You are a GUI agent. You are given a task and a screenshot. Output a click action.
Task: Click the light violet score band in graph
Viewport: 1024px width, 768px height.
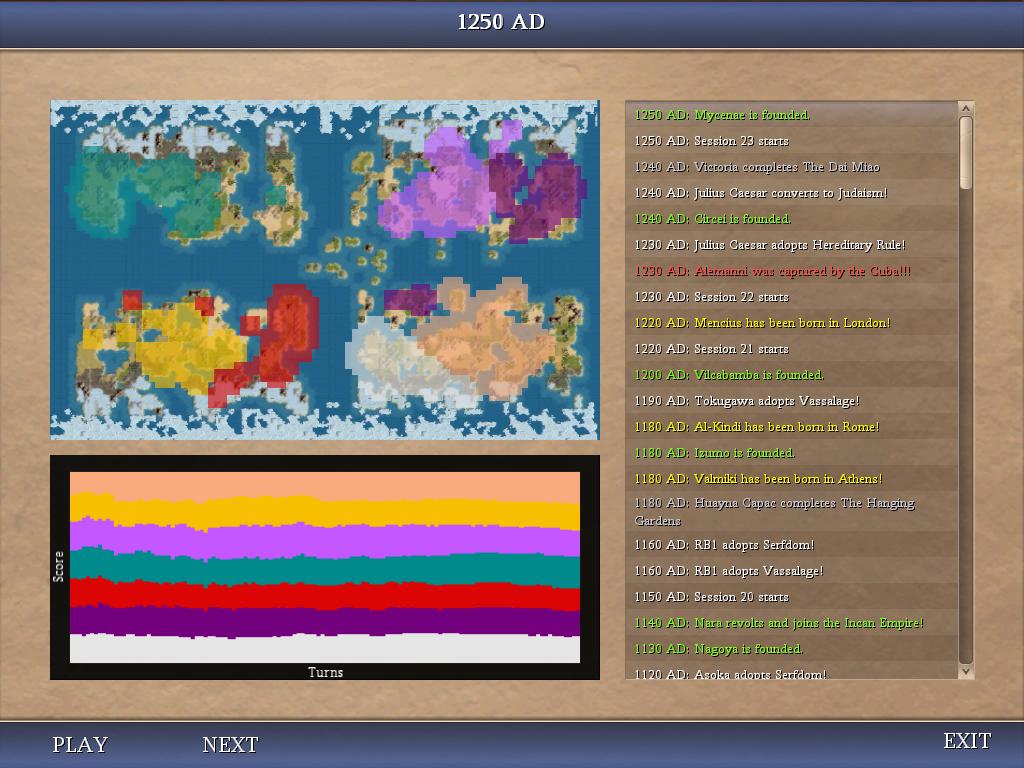pyautogui.click(x=325, y=540)
